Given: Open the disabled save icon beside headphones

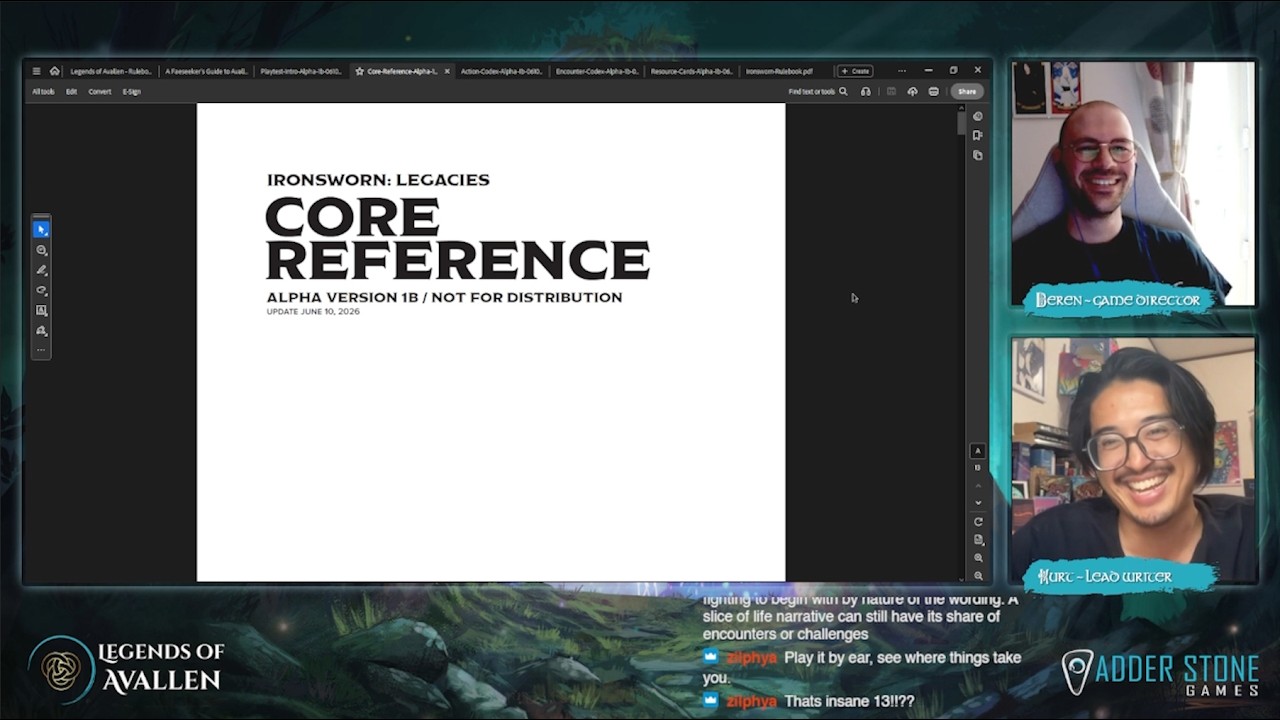Looking at the screenshot, I should pos(890,91).
